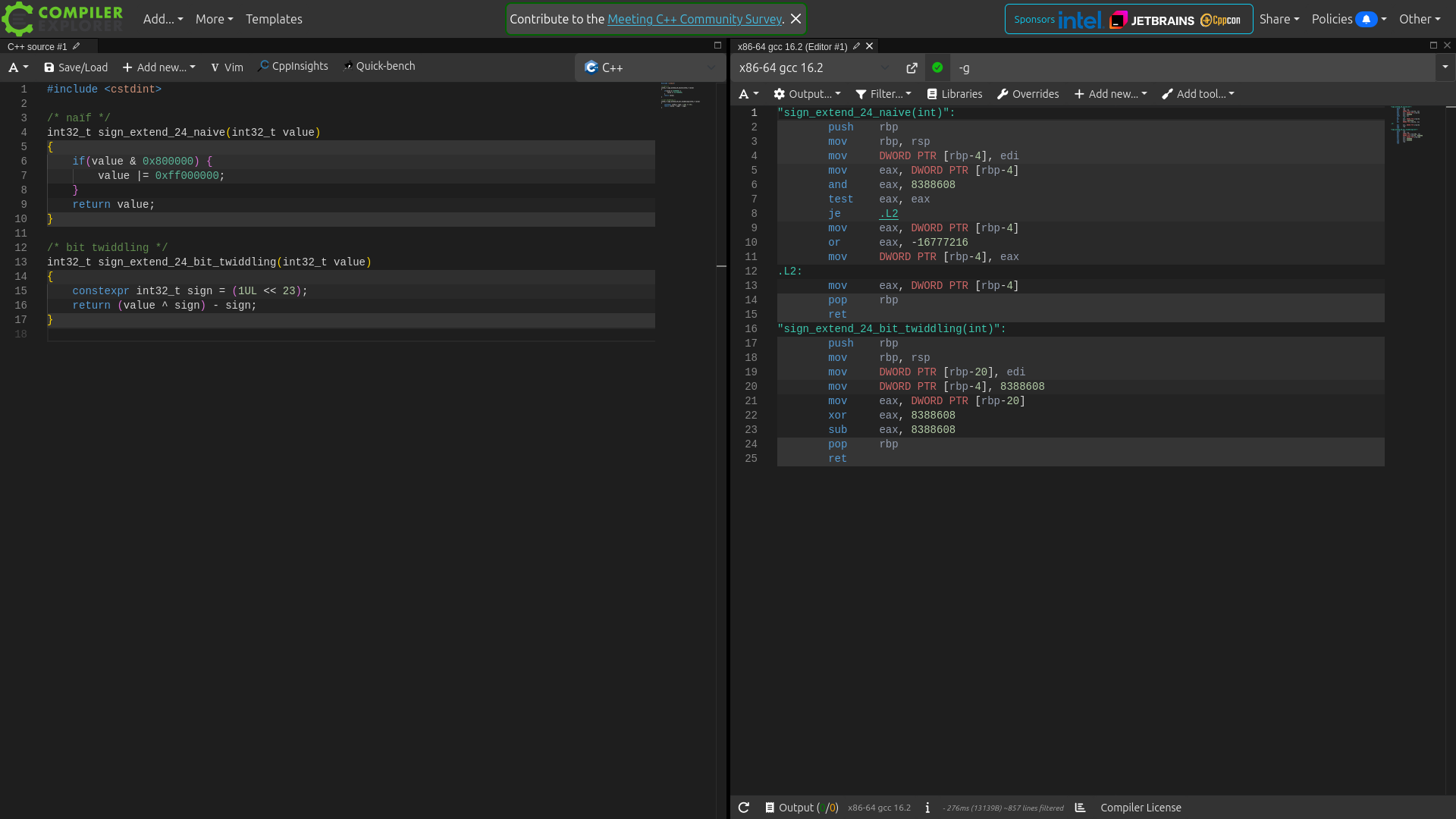Open the Filter... options dropdown
Screen dimensions: 1456x819
[883, 94]
